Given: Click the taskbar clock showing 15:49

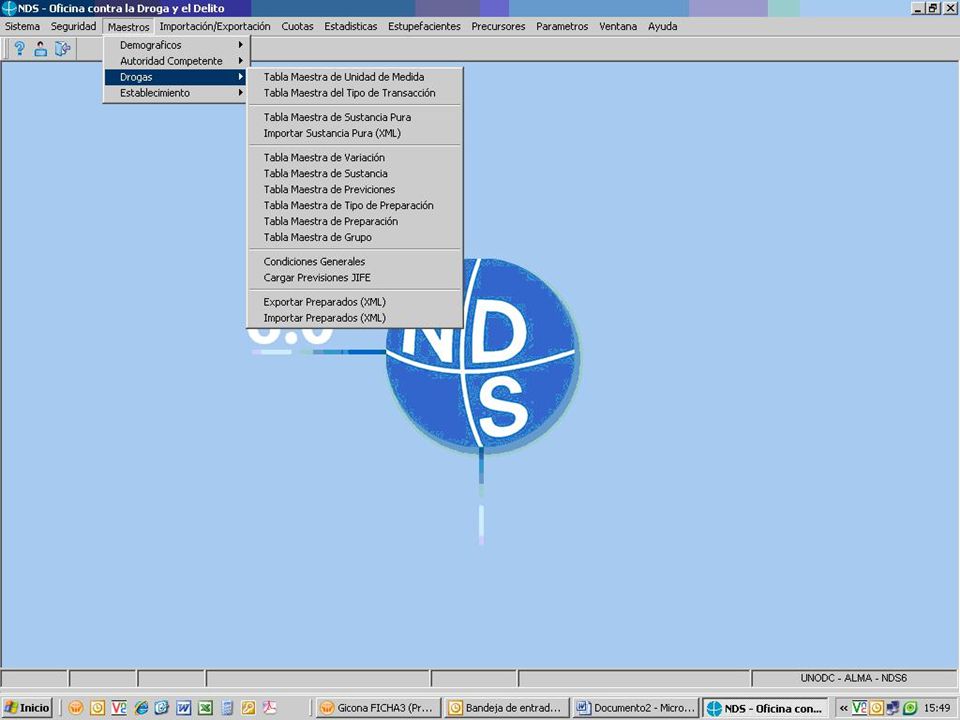Looking at the screenshot, I should click(x=937, y=708).
